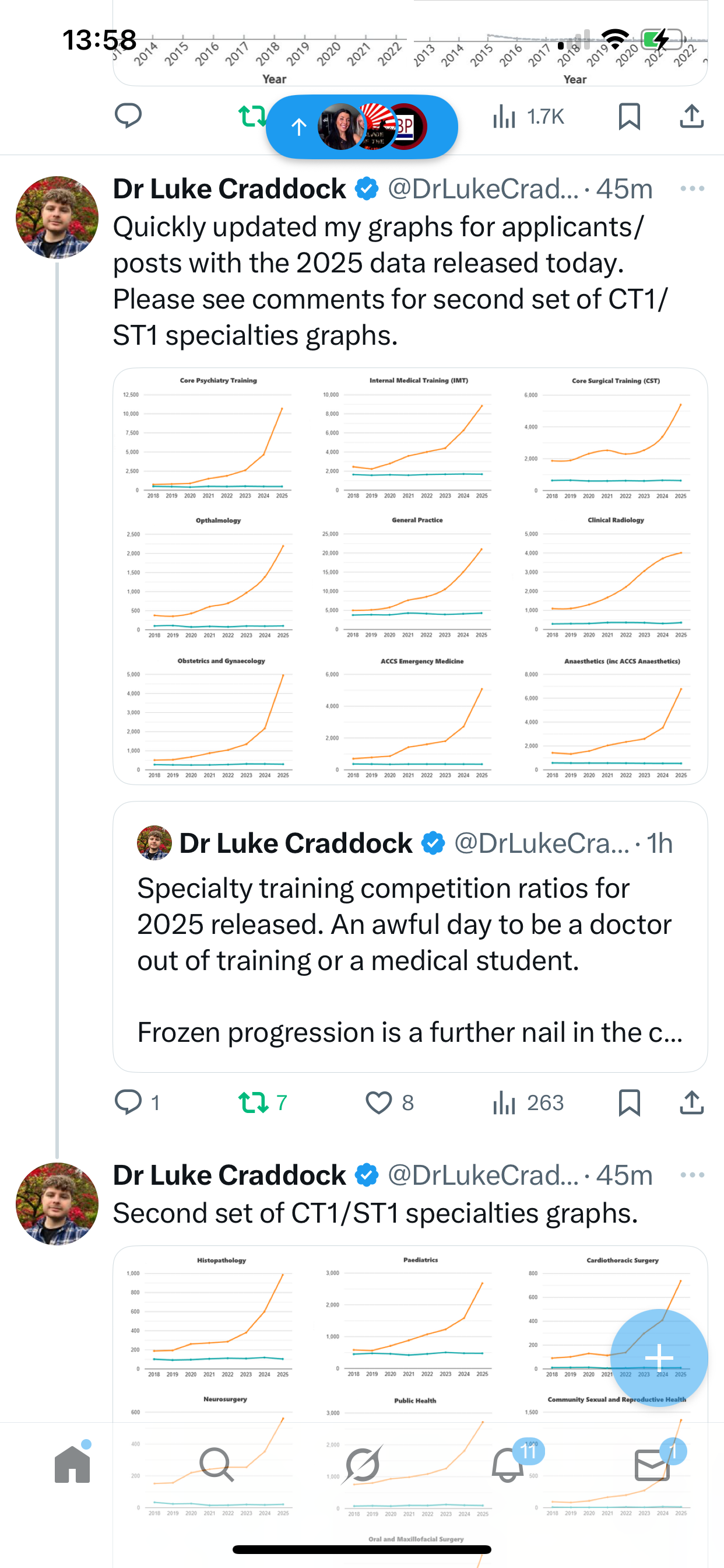Open more options on first Craddock tweet
Image resolution: width=724 pixels, height=1568 pixels.
pyautogui.click(x=693, y=188)
